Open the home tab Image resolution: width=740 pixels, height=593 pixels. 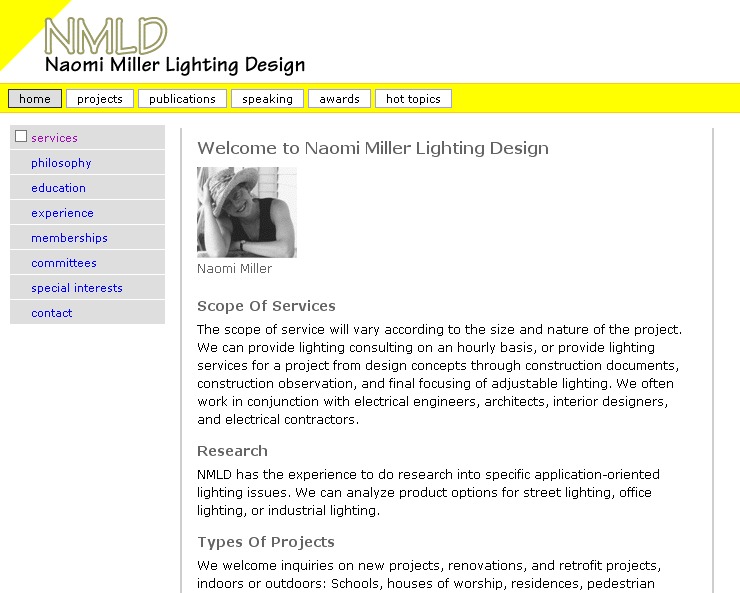point(35,99)
